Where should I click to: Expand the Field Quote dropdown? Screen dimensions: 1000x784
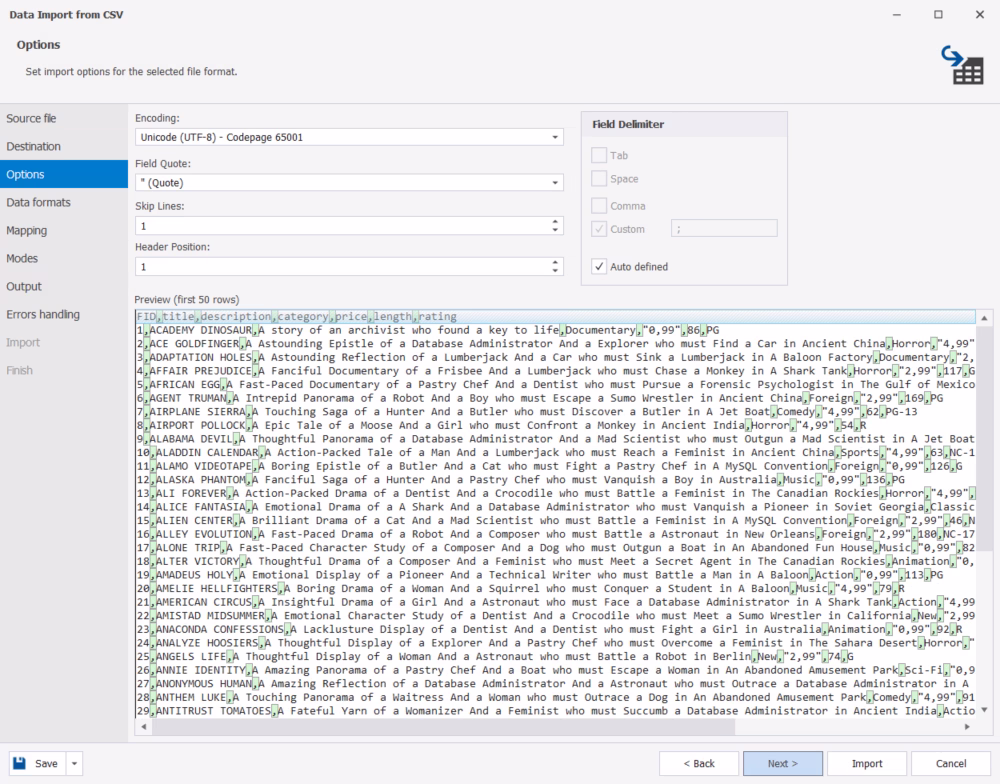pyautogui.click(x=555, y=183)
